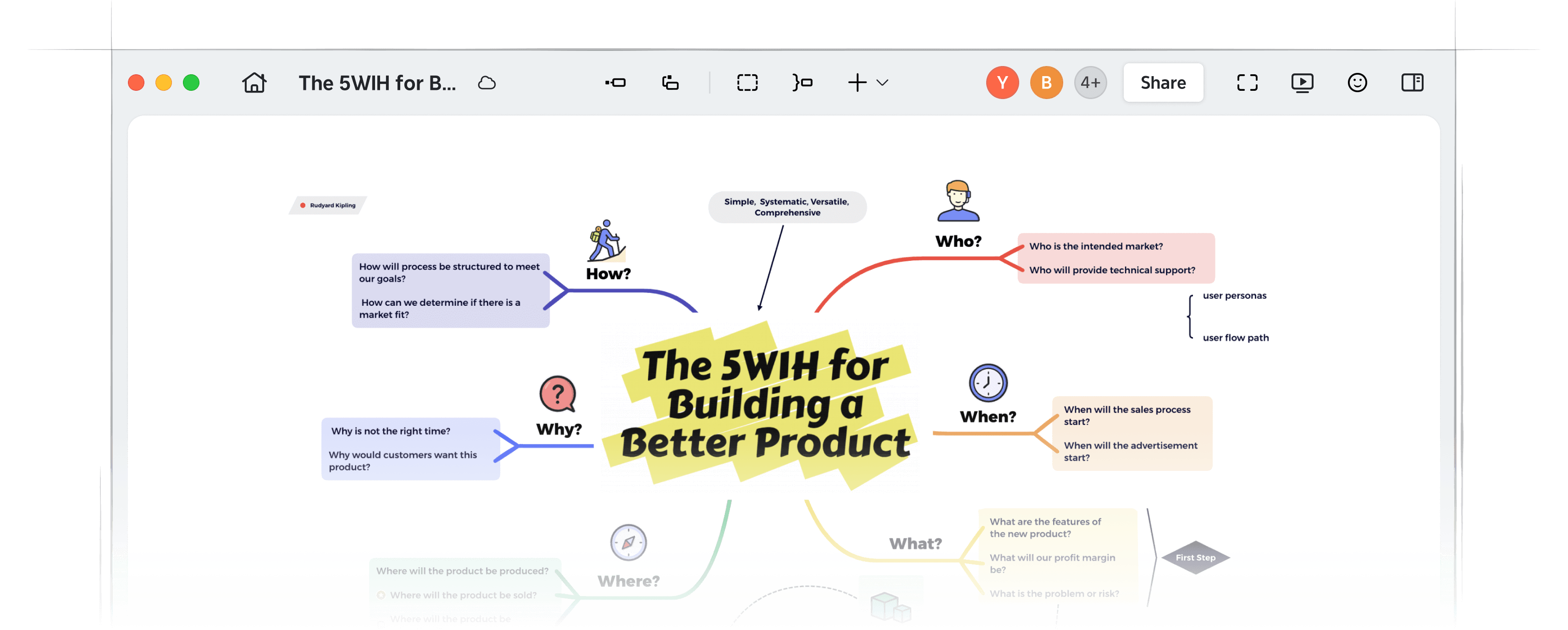The width and height of the screenshot is (1568, 630).
Task: Click the cloud sync status icon
Action: [x=487, y=82]
